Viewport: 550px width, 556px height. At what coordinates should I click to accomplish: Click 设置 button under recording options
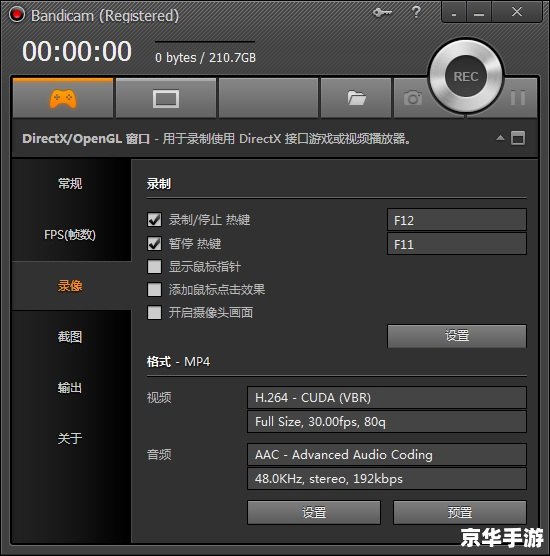[457, 336]
